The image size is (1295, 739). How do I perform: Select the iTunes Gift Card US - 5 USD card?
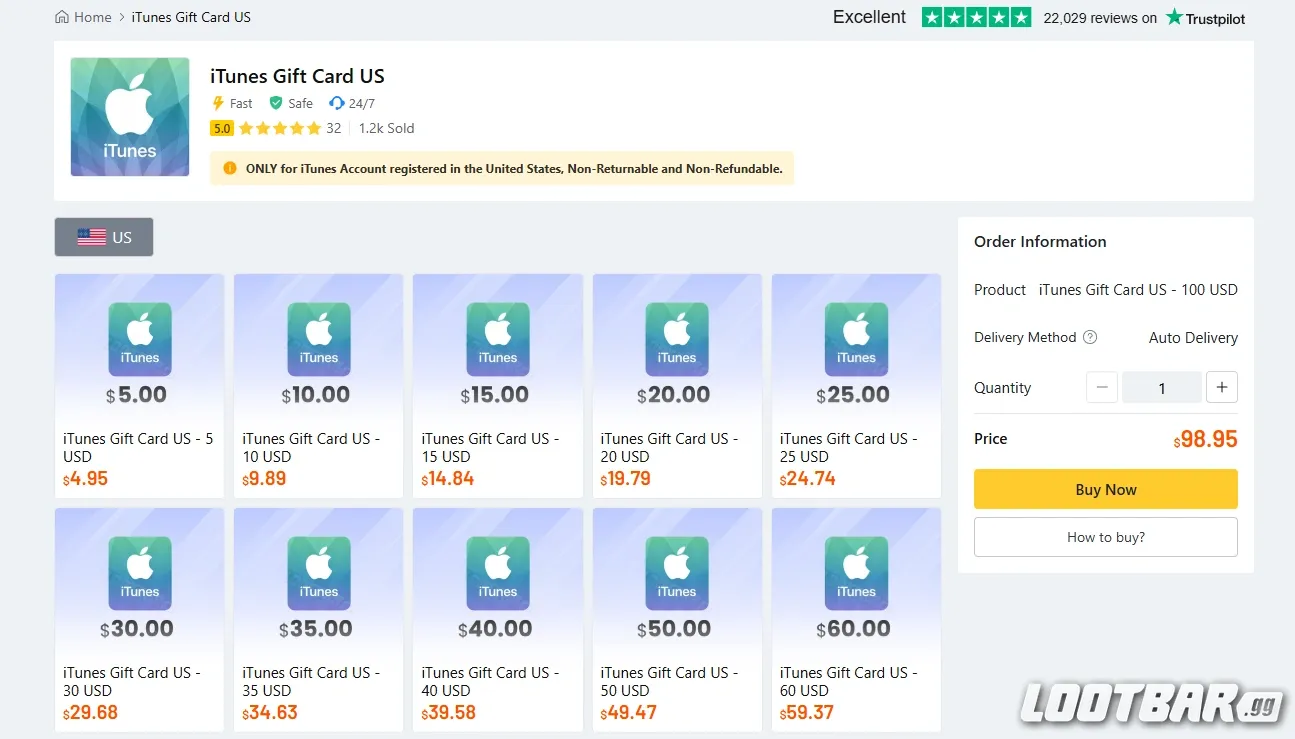[x=139, y=385]
